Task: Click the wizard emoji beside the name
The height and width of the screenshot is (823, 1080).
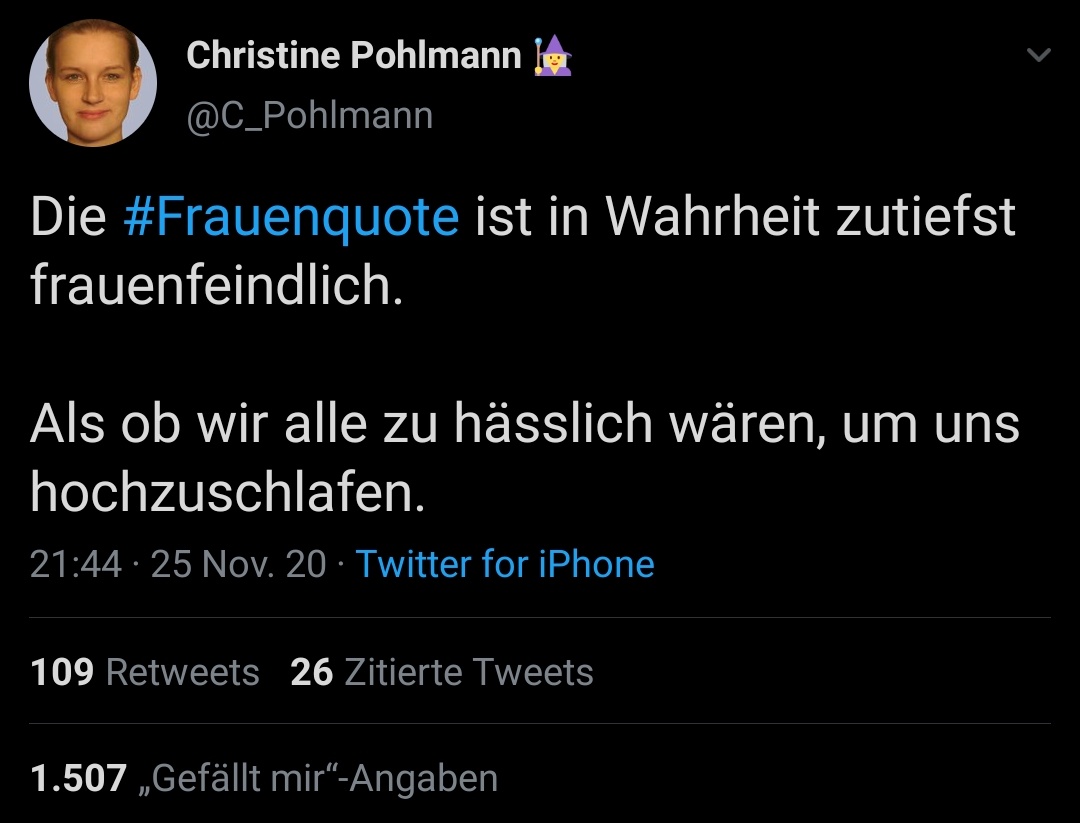Action: click(553, 56)
